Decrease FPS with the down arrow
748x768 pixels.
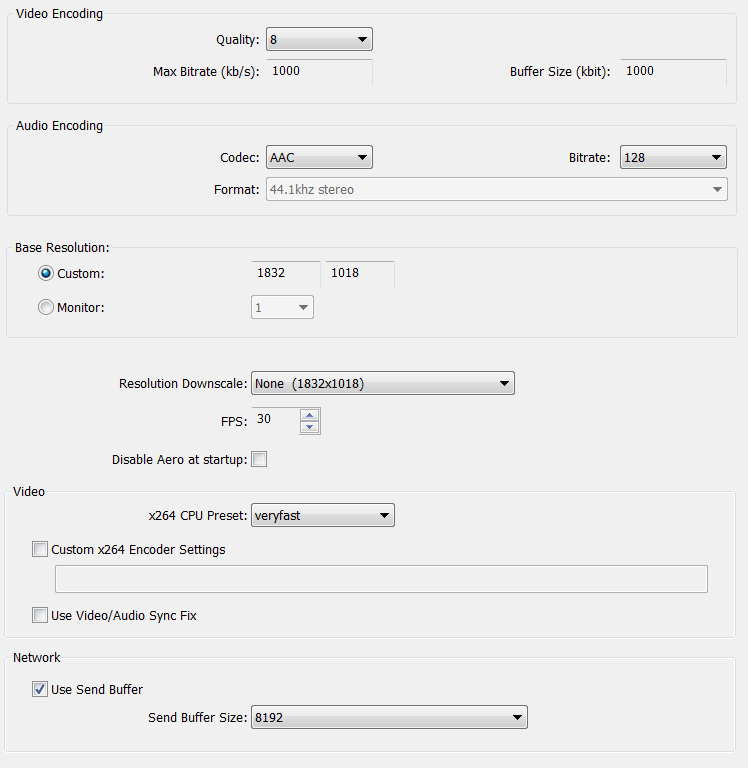[310, 427]
